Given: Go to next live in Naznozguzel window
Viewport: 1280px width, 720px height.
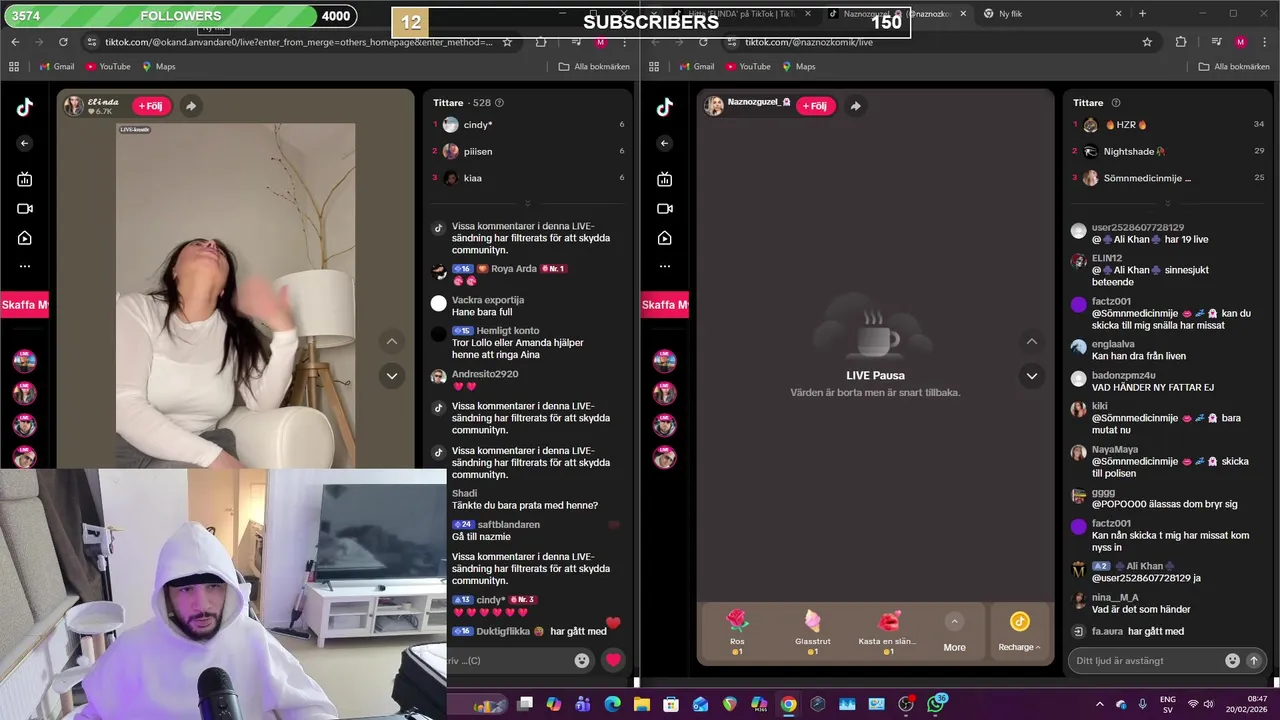Looking at the screenshot, I should (1032, 376).
